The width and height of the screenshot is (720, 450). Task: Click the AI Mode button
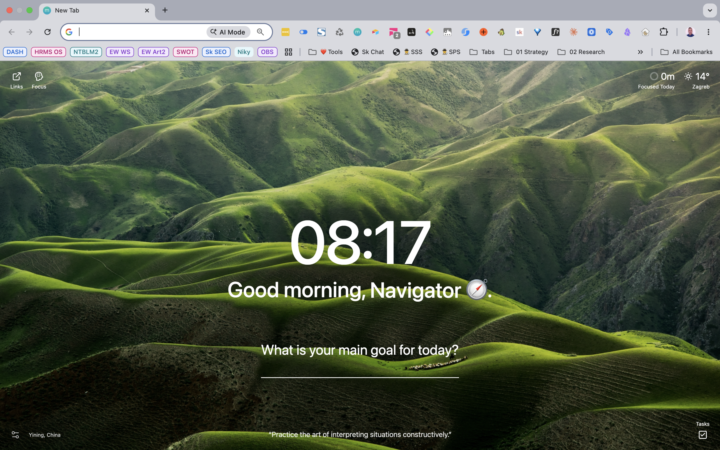(228, 32)
